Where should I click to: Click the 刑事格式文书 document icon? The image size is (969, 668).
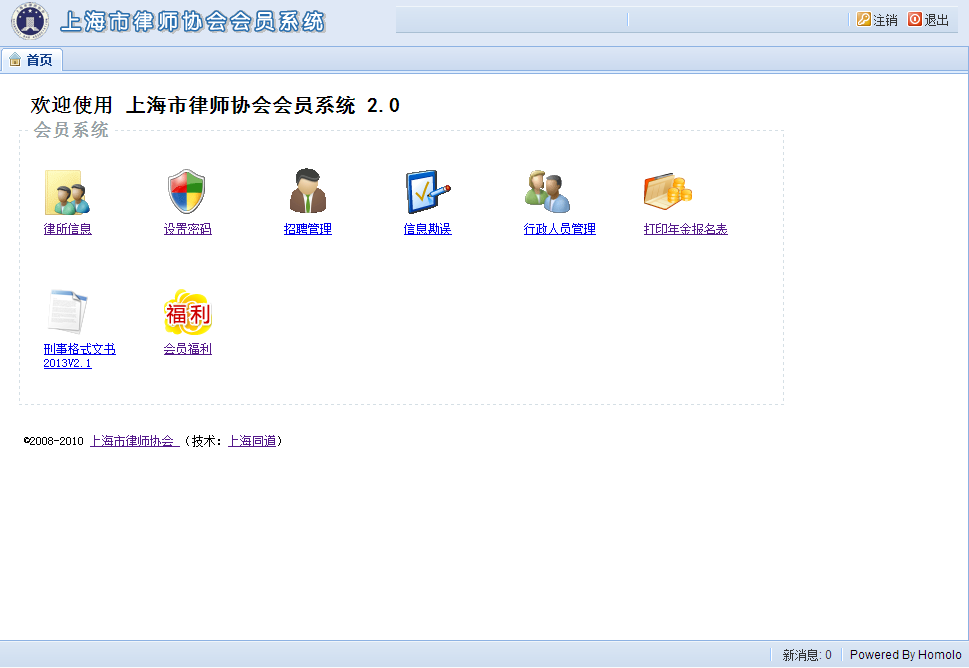[67, 312]
